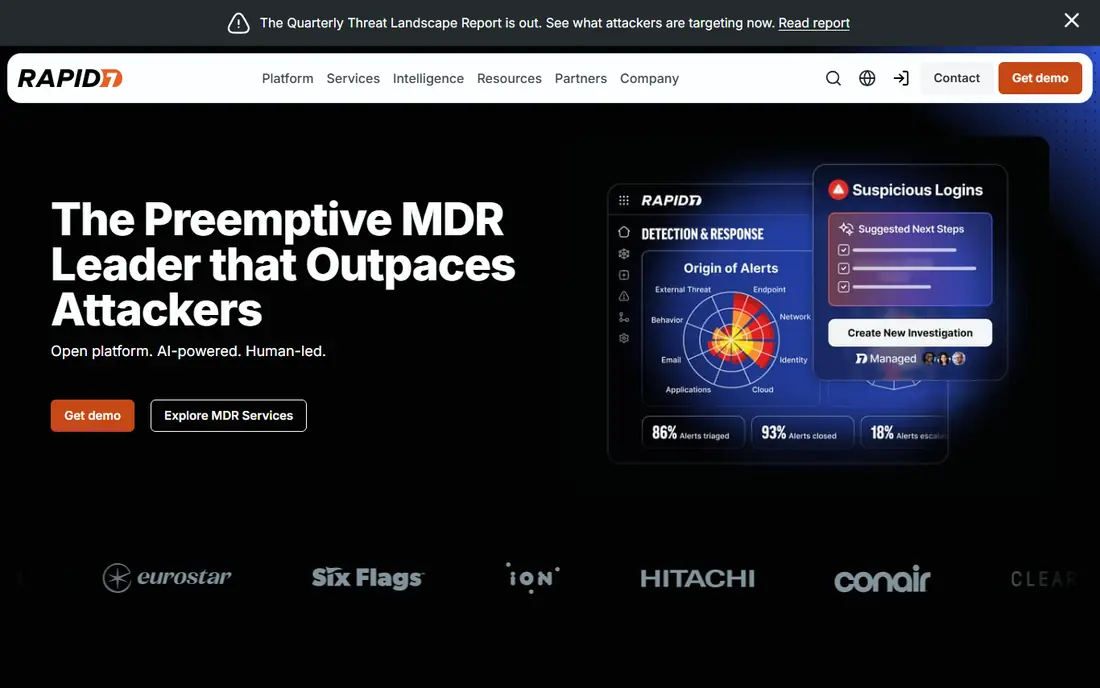Toggle the first suggested step checkbox

click(x=843, y=250)
